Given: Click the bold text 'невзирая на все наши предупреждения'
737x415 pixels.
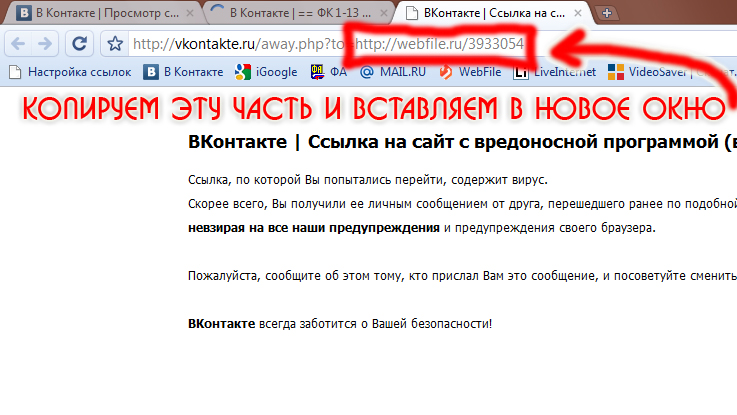Looking at the screenshot, I should point(314,228).
